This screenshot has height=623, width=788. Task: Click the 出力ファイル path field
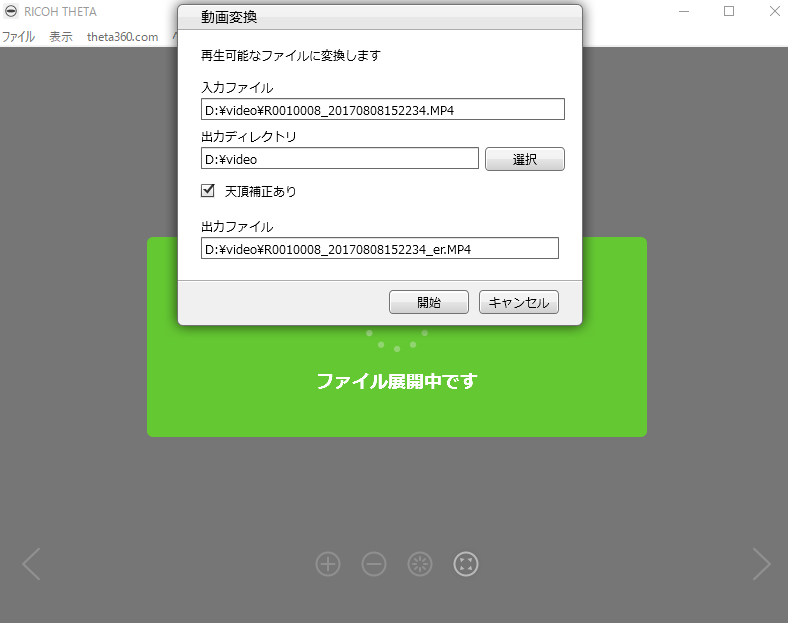coord(379,248)
